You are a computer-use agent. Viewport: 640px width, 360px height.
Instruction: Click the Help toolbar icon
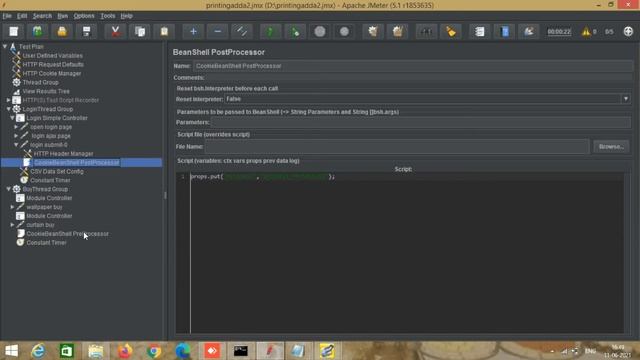pos(504,31)
